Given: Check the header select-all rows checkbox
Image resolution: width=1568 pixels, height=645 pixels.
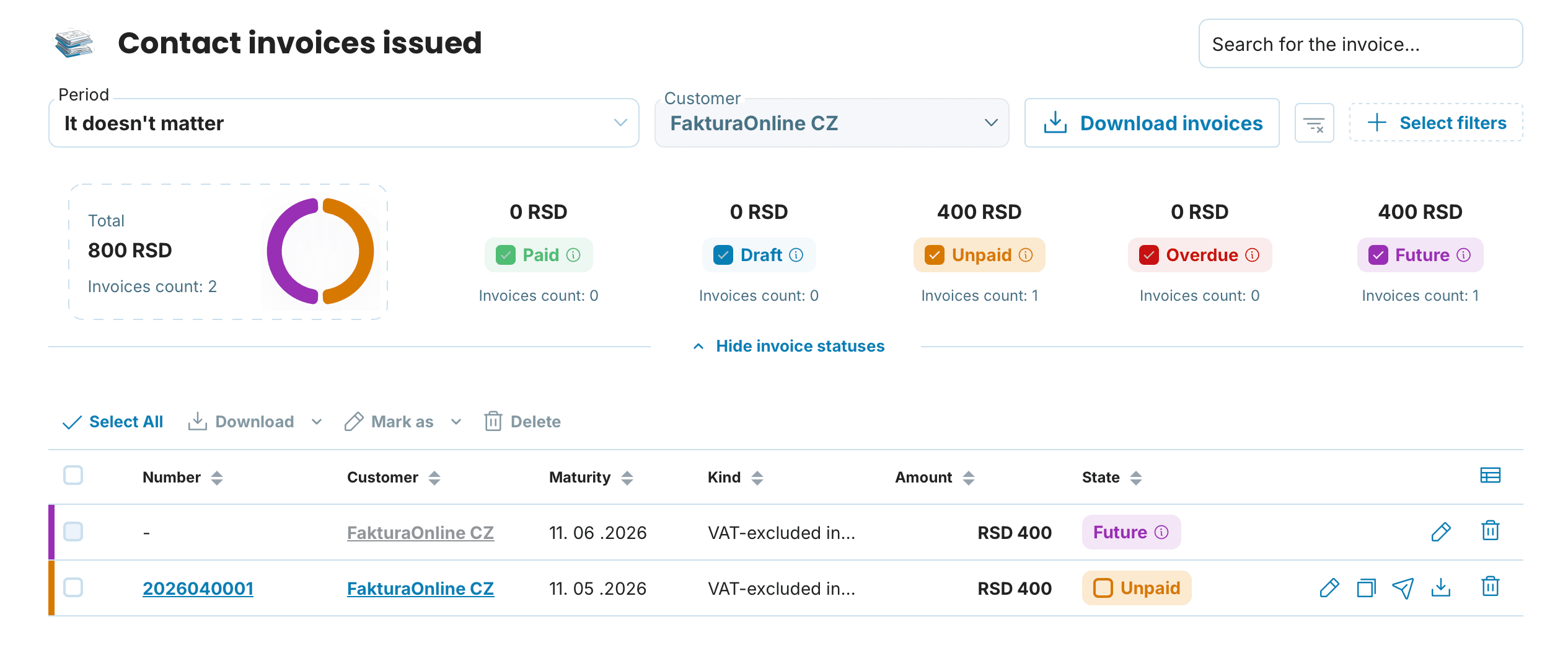Looking at the screenshot, I should (x=73, y=475).
